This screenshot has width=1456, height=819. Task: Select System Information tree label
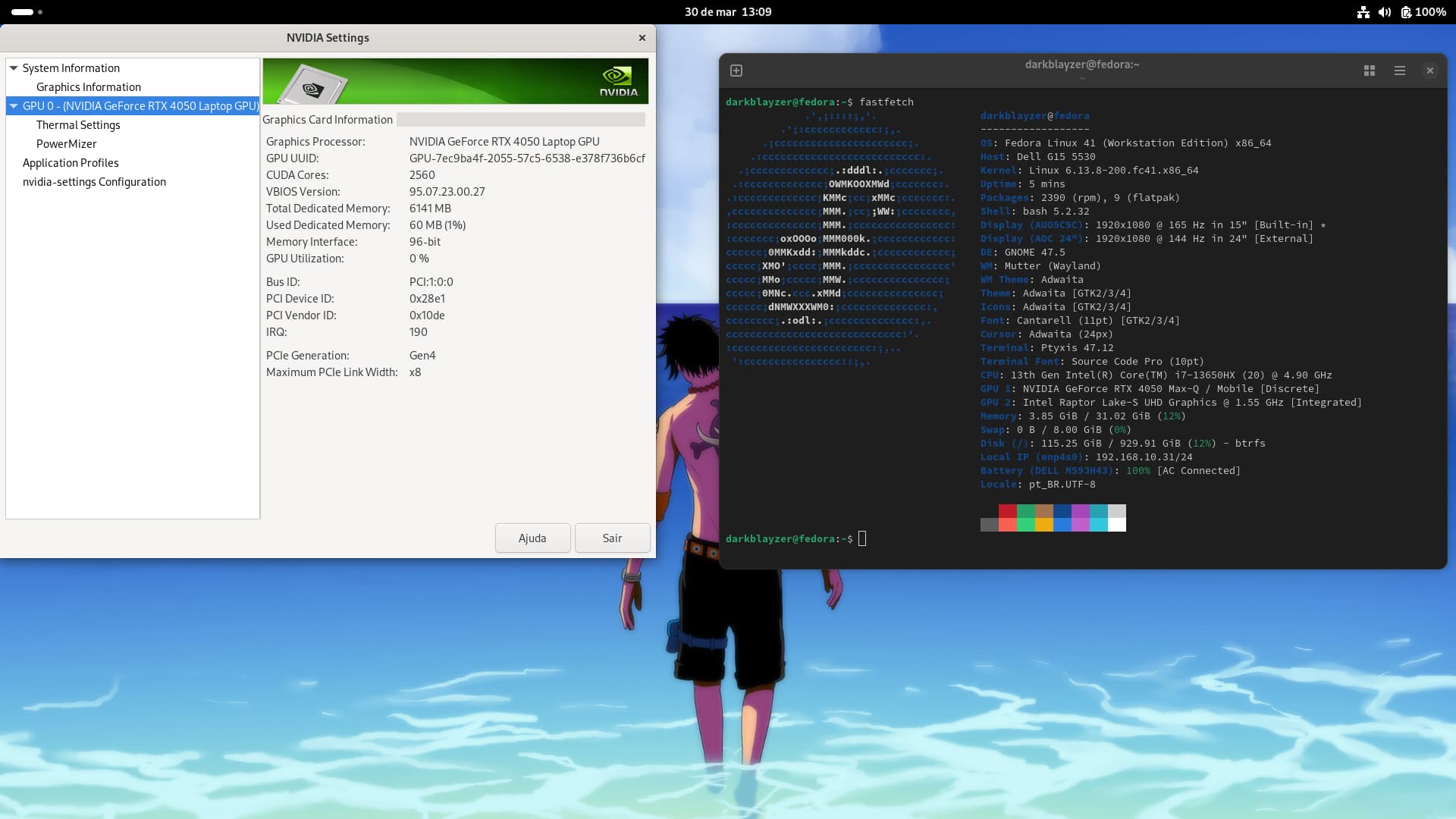tap(71, 68)
